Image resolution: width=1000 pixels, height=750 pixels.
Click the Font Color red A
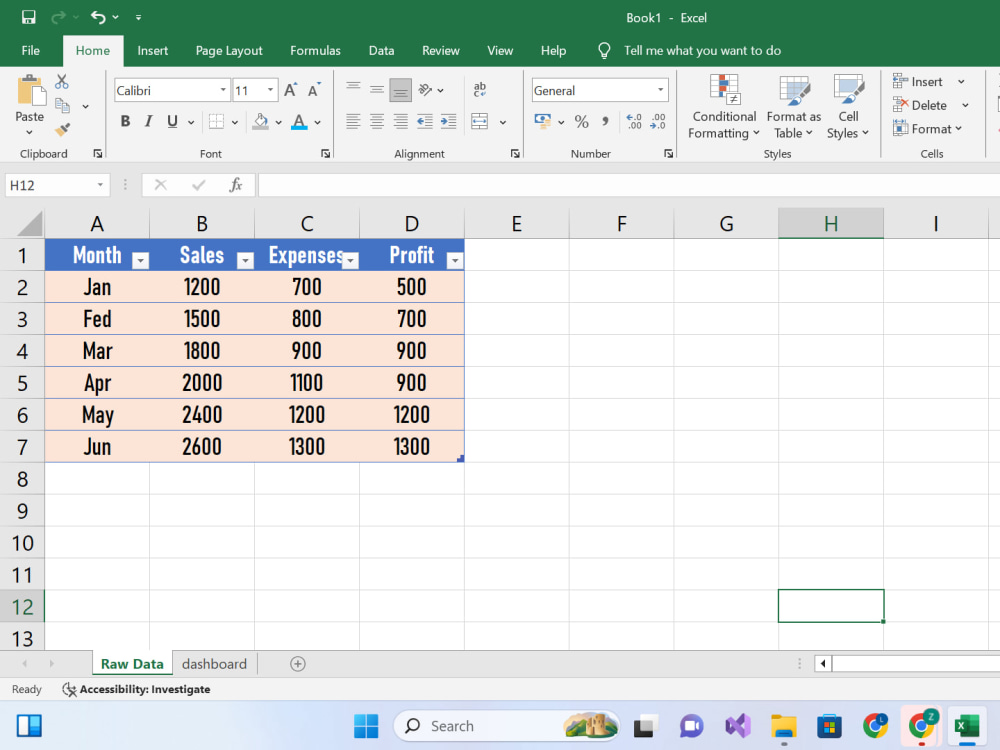(299, 121)
